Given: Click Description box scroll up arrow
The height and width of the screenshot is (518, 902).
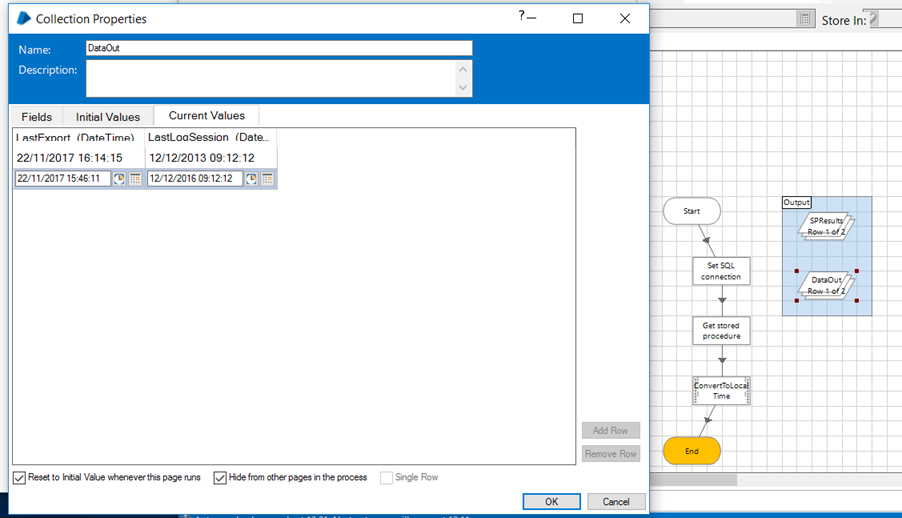Looking at the screenshot, I should (463, 70).
